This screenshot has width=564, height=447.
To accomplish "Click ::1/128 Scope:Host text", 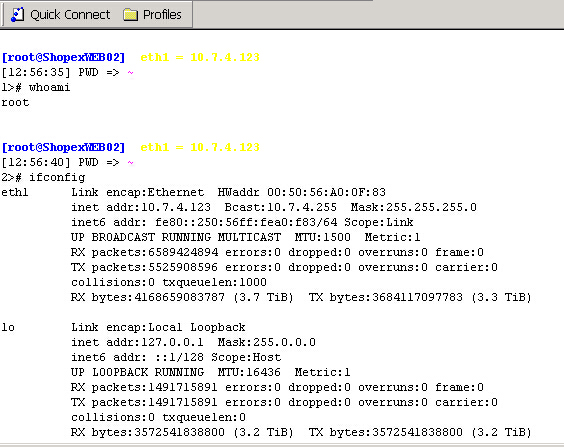I will tap(218, 357).
